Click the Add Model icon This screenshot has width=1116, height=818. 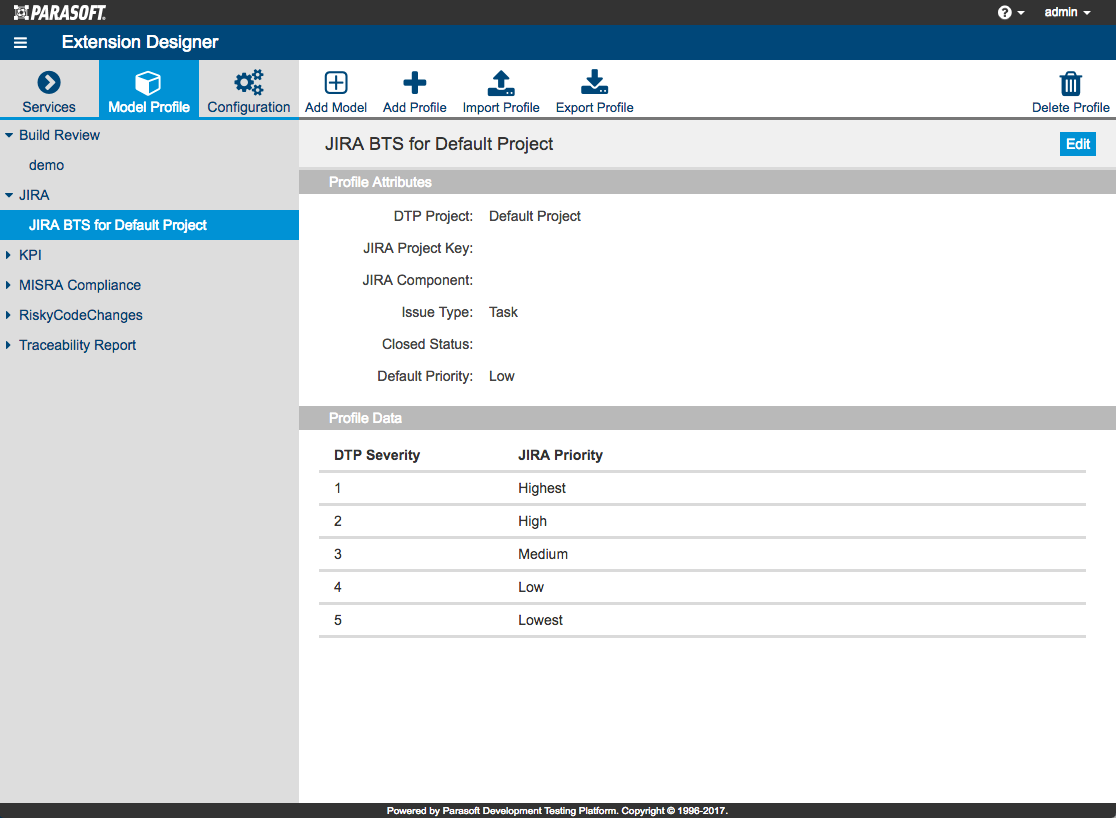click(336, 83)
